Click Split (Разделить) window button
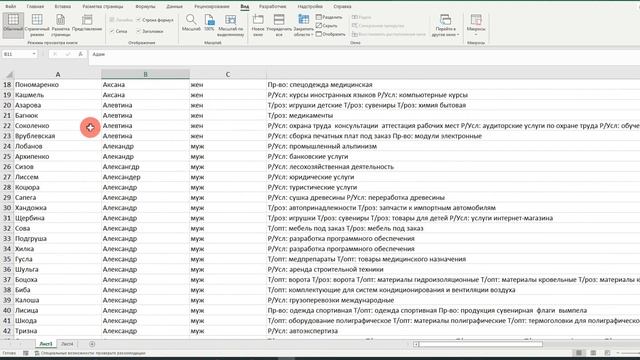The height and width of the screenshot is (360, 640). click(329, 17)
